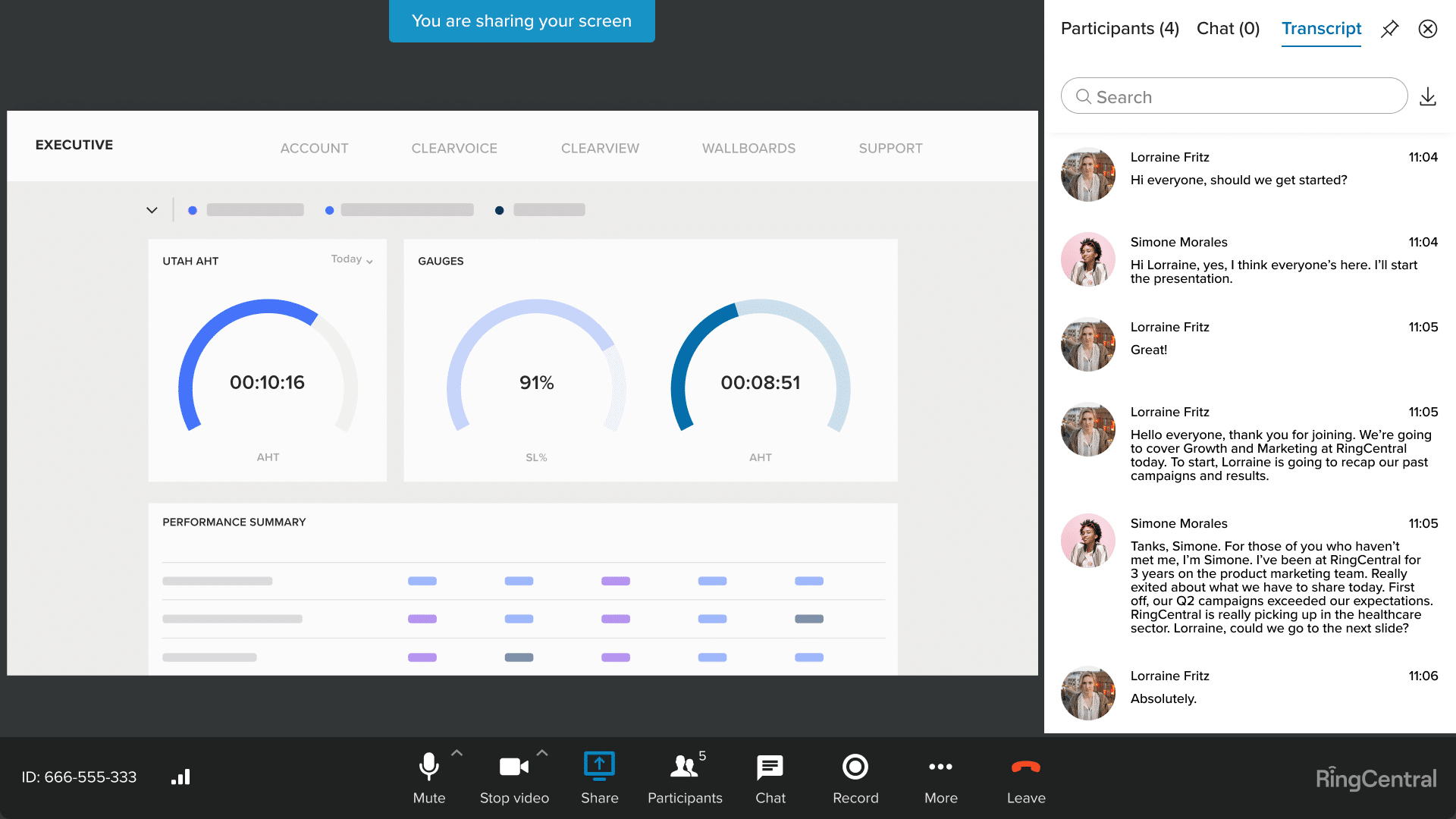Open Participants from bottom toolbar
This screenshot has height=819, width=1456.
684,767
